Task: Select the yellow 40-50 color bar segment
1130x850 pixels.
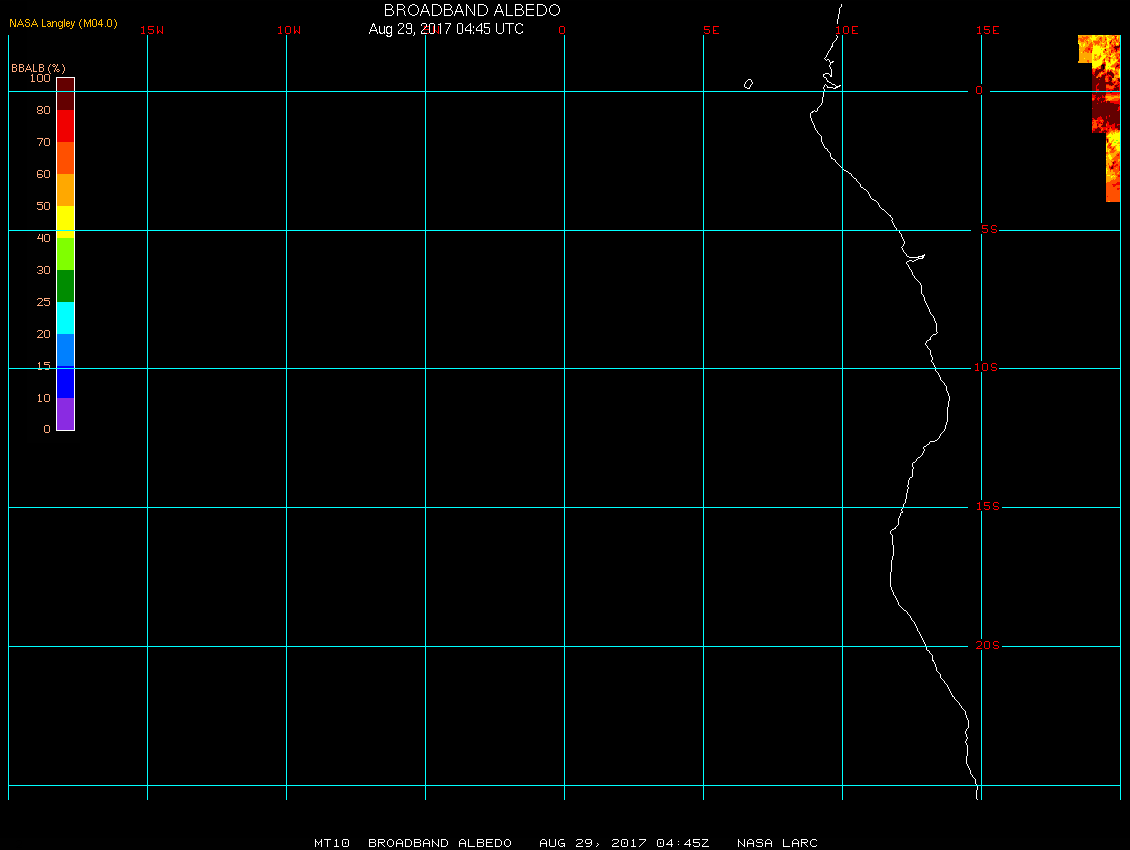Action: (x=66, y=222)
